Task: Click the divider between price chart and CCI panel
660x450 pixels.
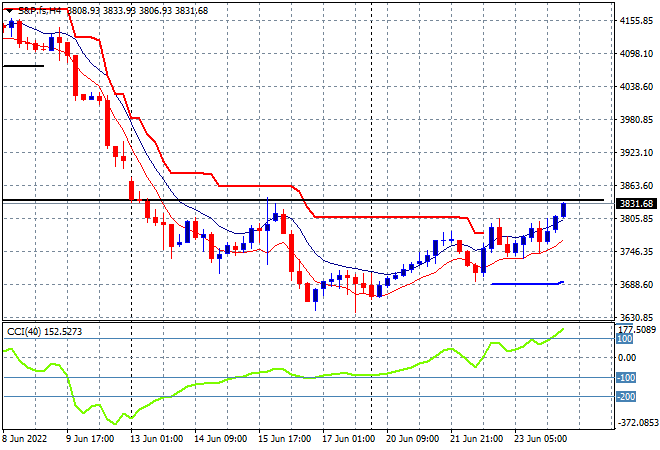Action: [x=300, y=321]
